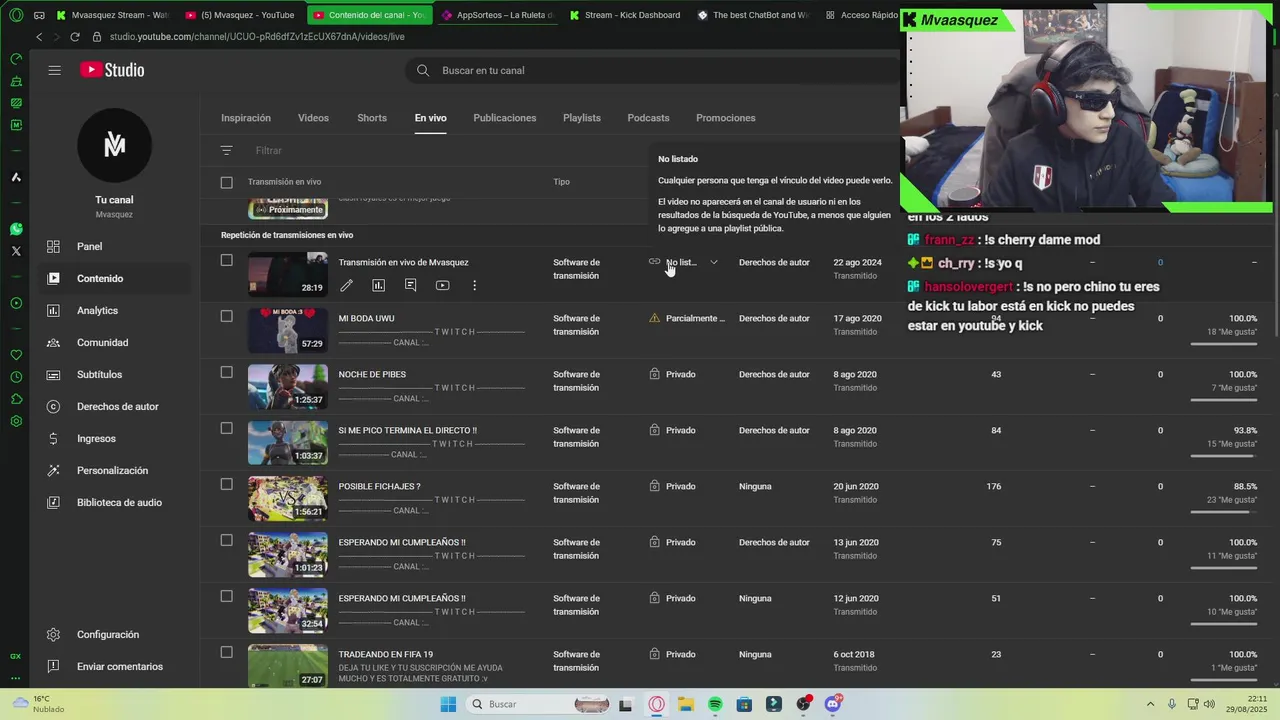
Task: Open GX Control speedometer icon in sidebar
Action: click(16, 59)
